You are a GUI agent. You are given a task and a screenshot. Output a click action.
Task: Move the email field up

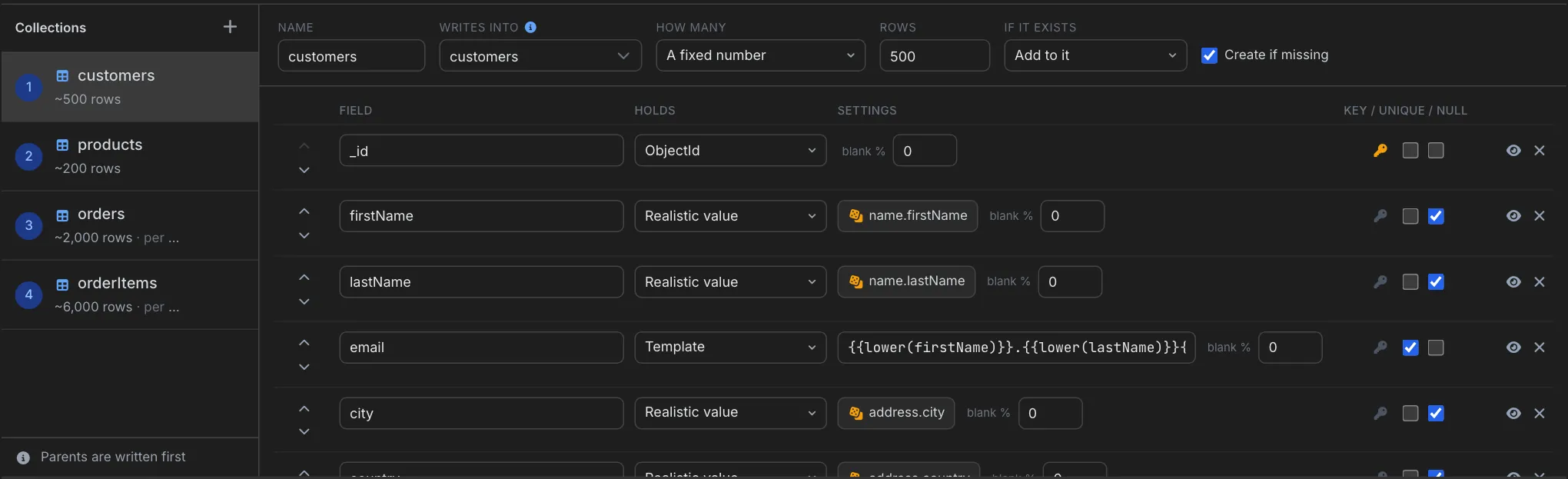tap(304, 343)
